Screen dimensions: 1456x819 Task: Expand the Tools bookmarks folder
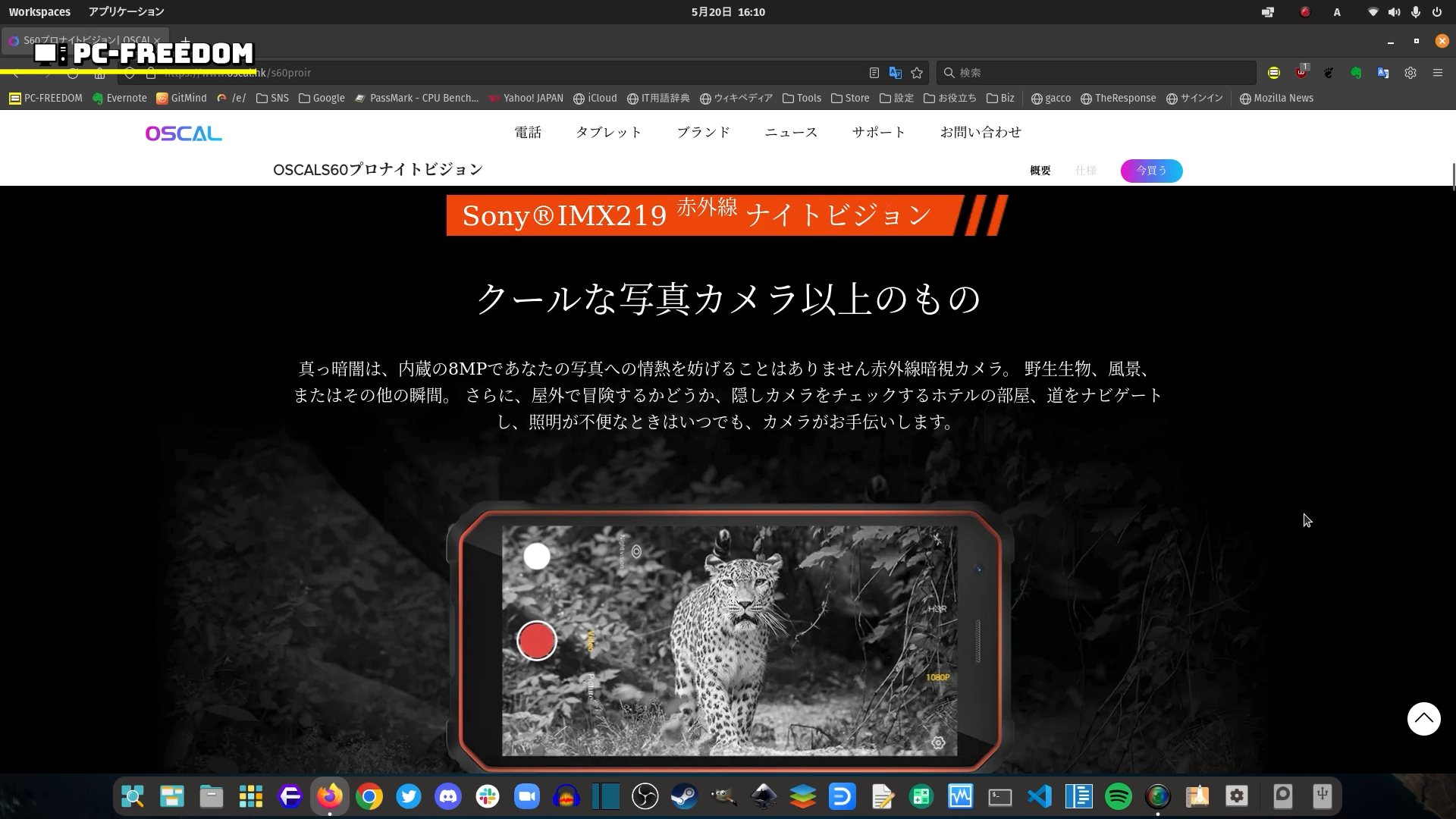click(802, 98)
